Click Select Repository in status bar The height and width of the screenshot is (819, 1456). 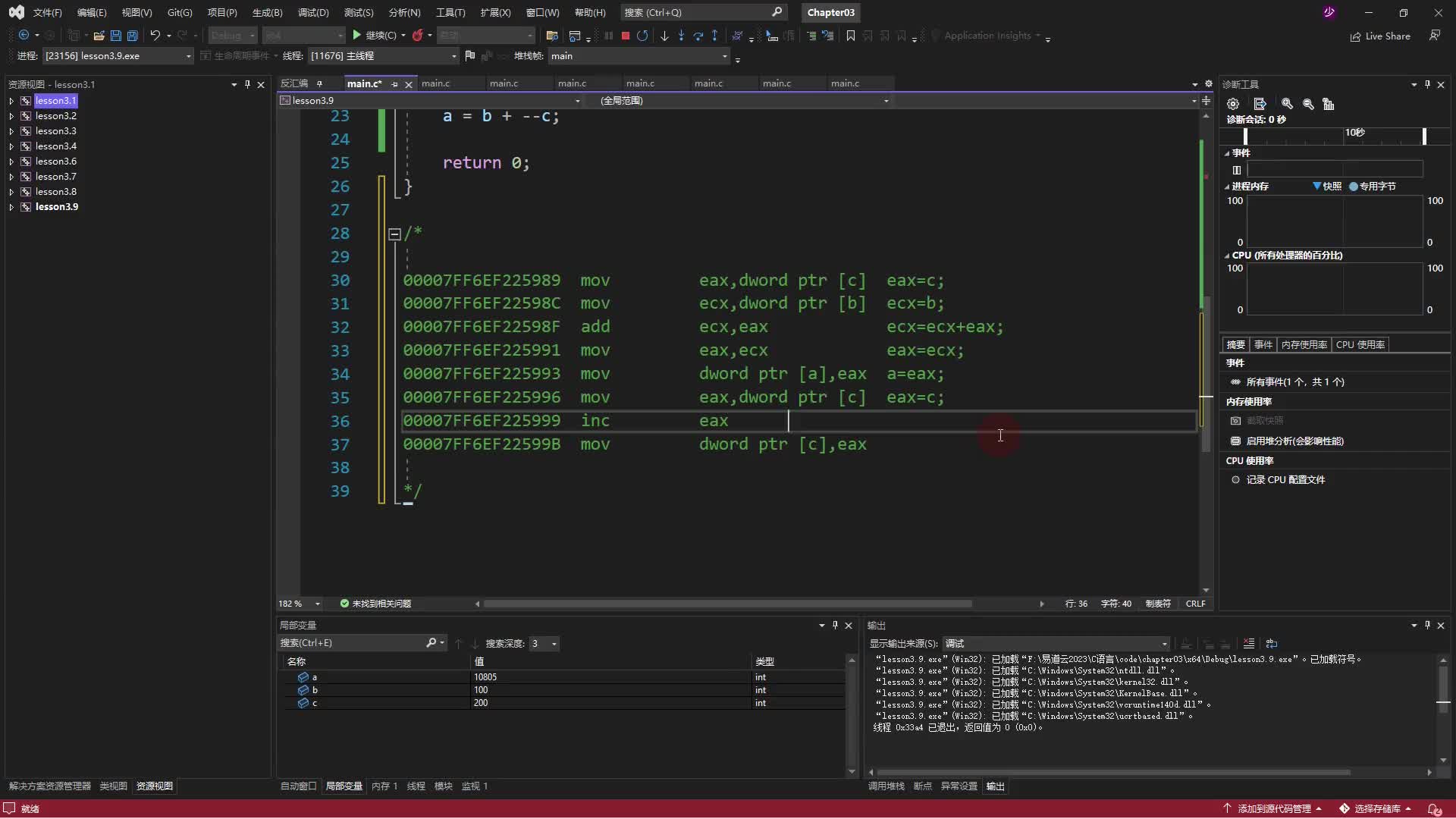pyautogui.click(x=1376, y=809)
